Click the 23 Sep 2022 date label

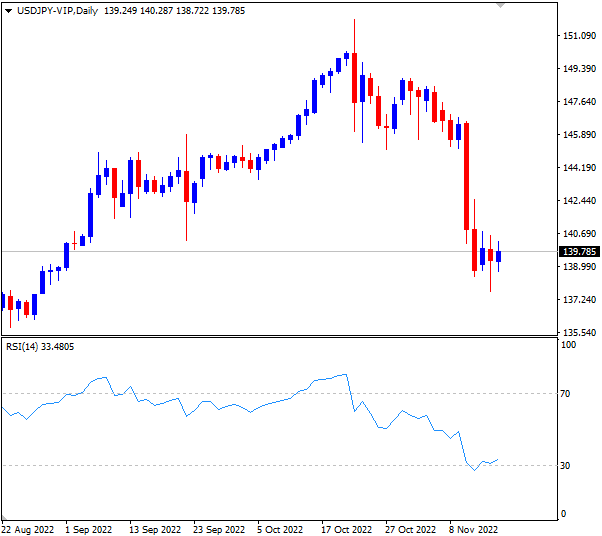[219, 530]
